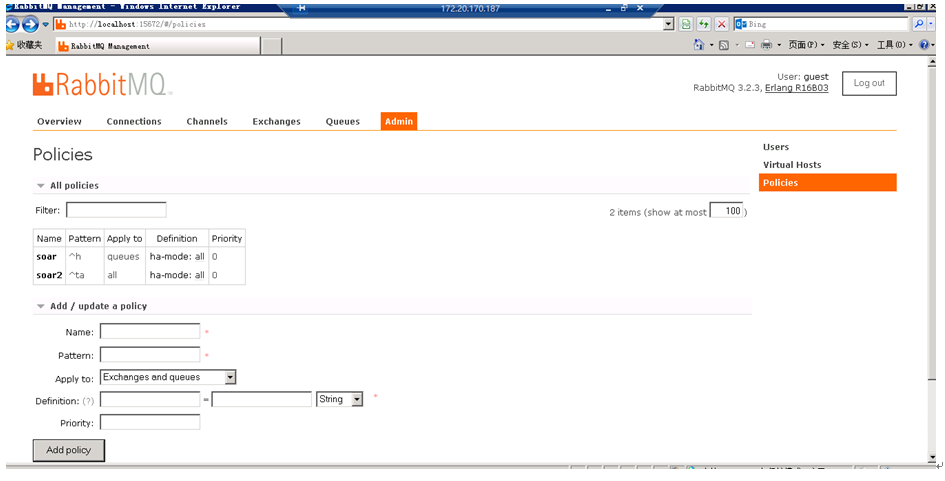Image resolution: width=945 pixels, height=481 pixels.
Task: Click the RSS feeds icon
Action: [724, 45]
